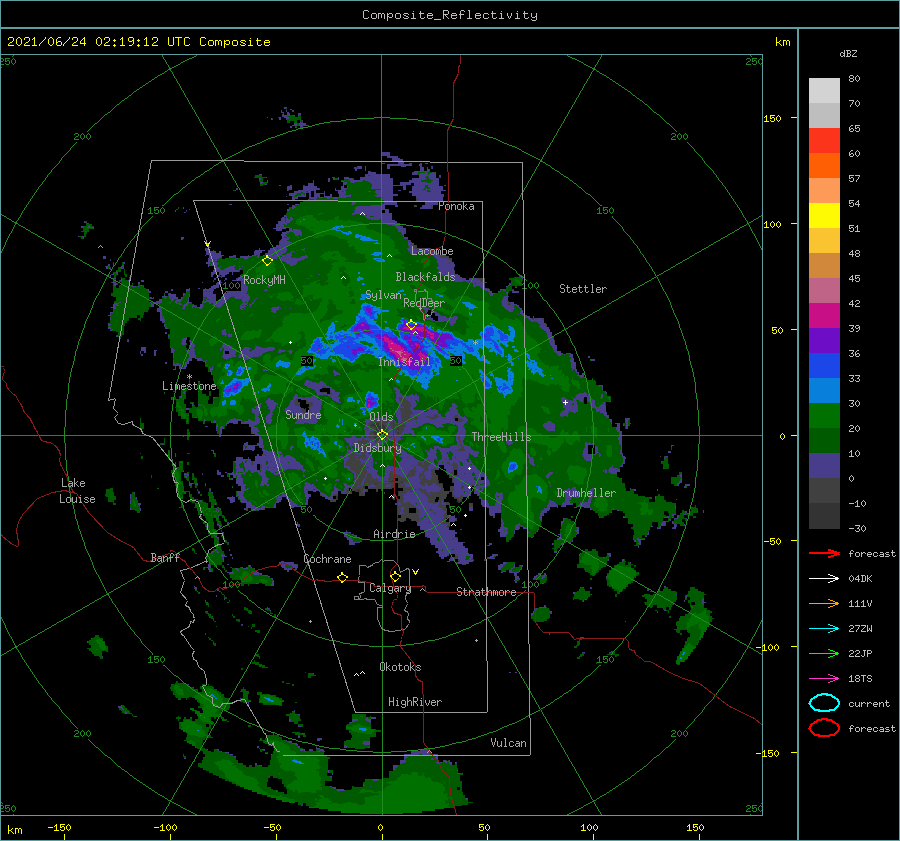Click the dBZ scale heading
This screenshot has width=900, height=841.
pyautogui.click(x=848, y=53)
